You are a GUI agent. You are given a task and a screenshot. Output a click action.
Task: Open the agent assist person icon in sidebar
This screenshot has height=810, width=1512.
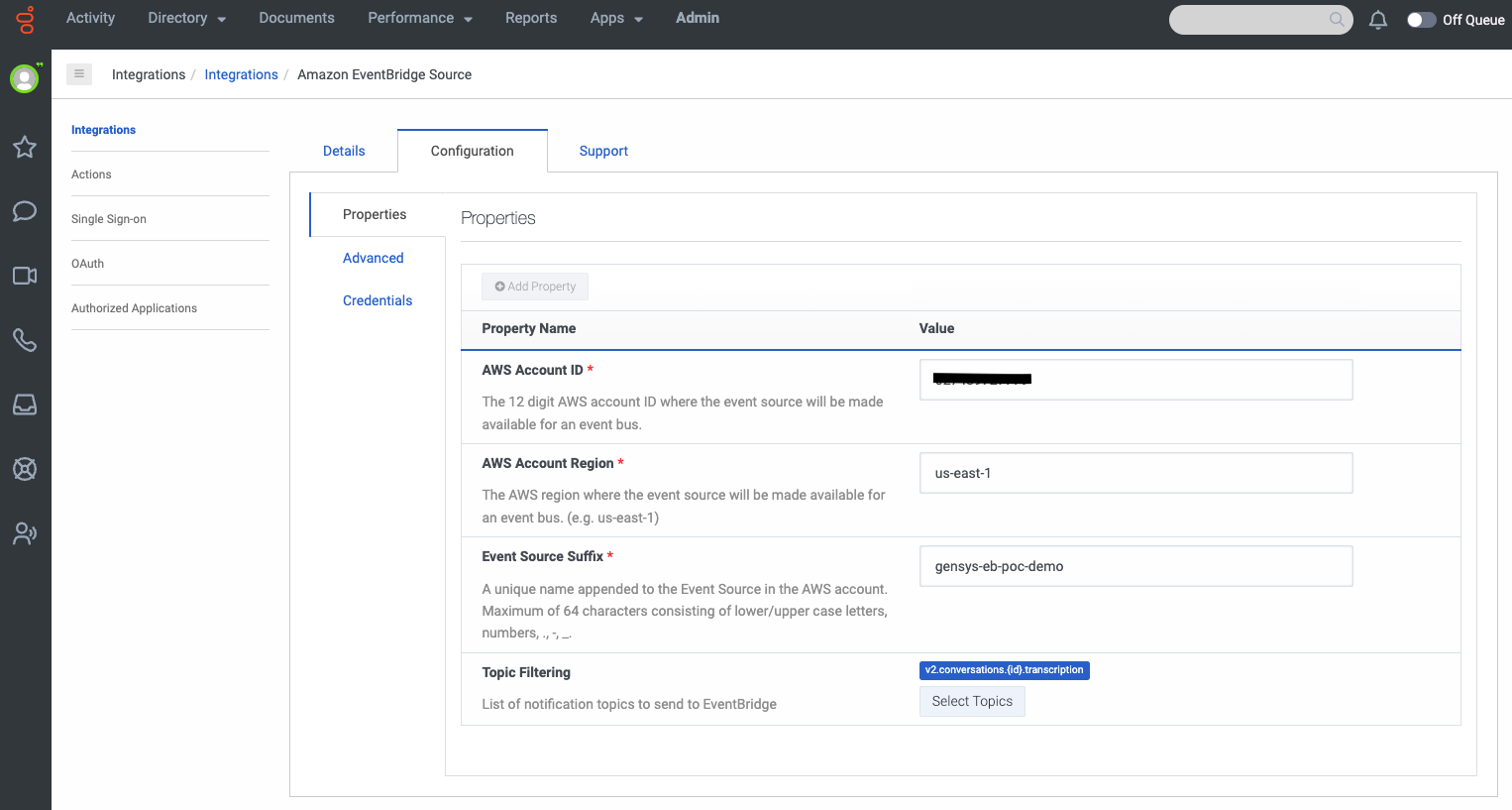click(25, 533)
